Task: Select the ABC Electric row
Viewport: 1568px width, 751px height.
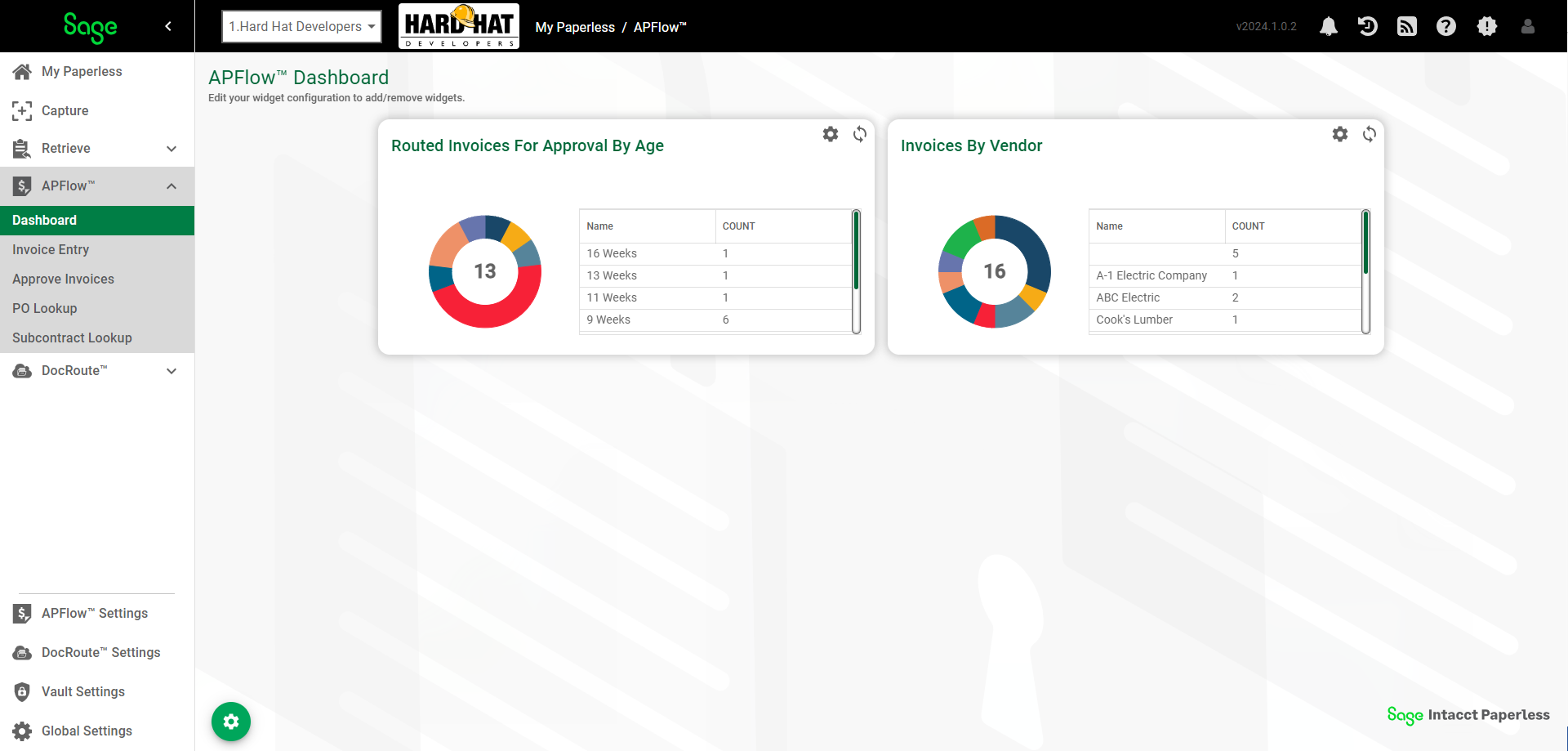Action: [1225, 298]
